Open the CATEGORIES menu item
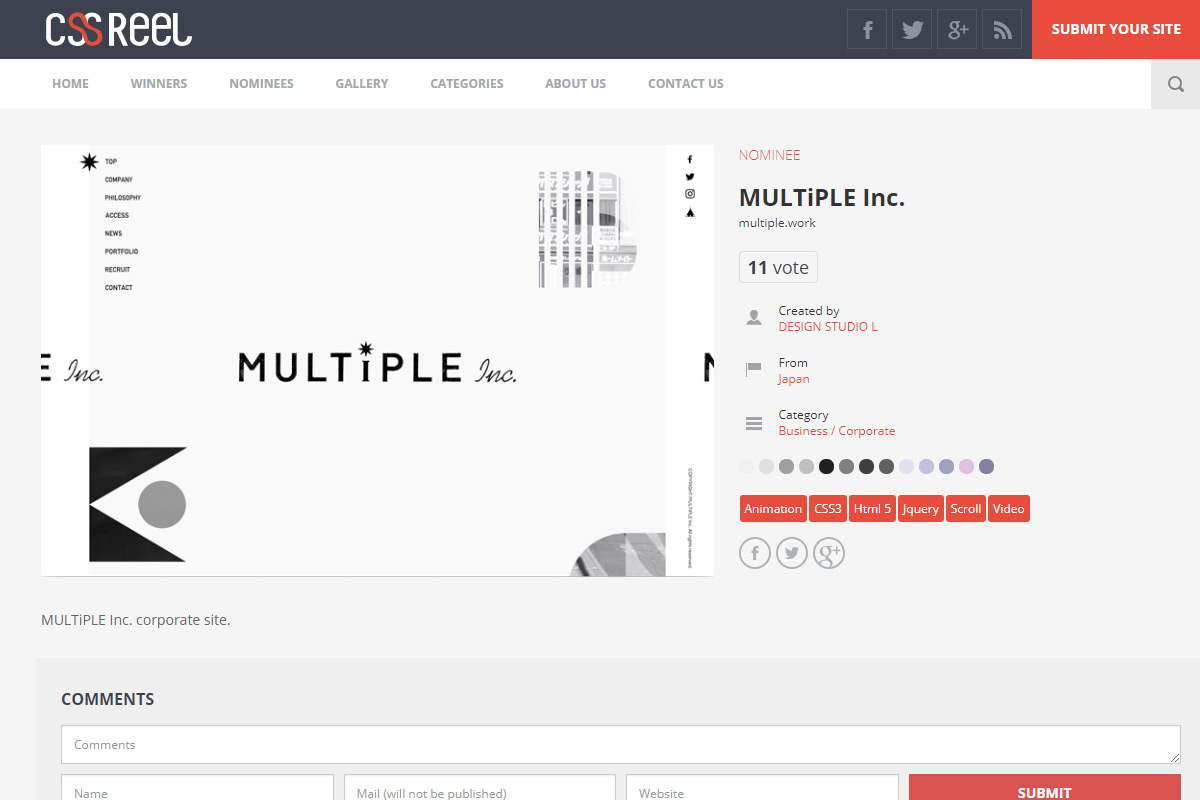The width and height of the screenshot is (1200, 800). coord(467,84)
